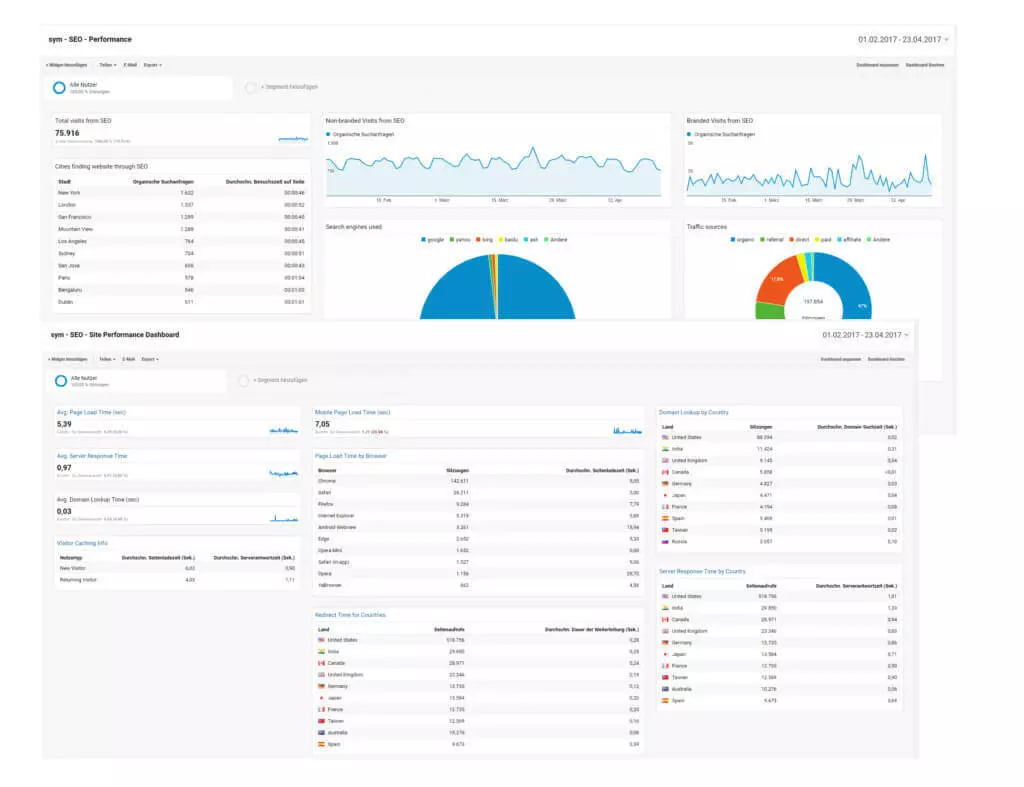Open Avg. Server Response Time widget link

[x=92, y=457]
